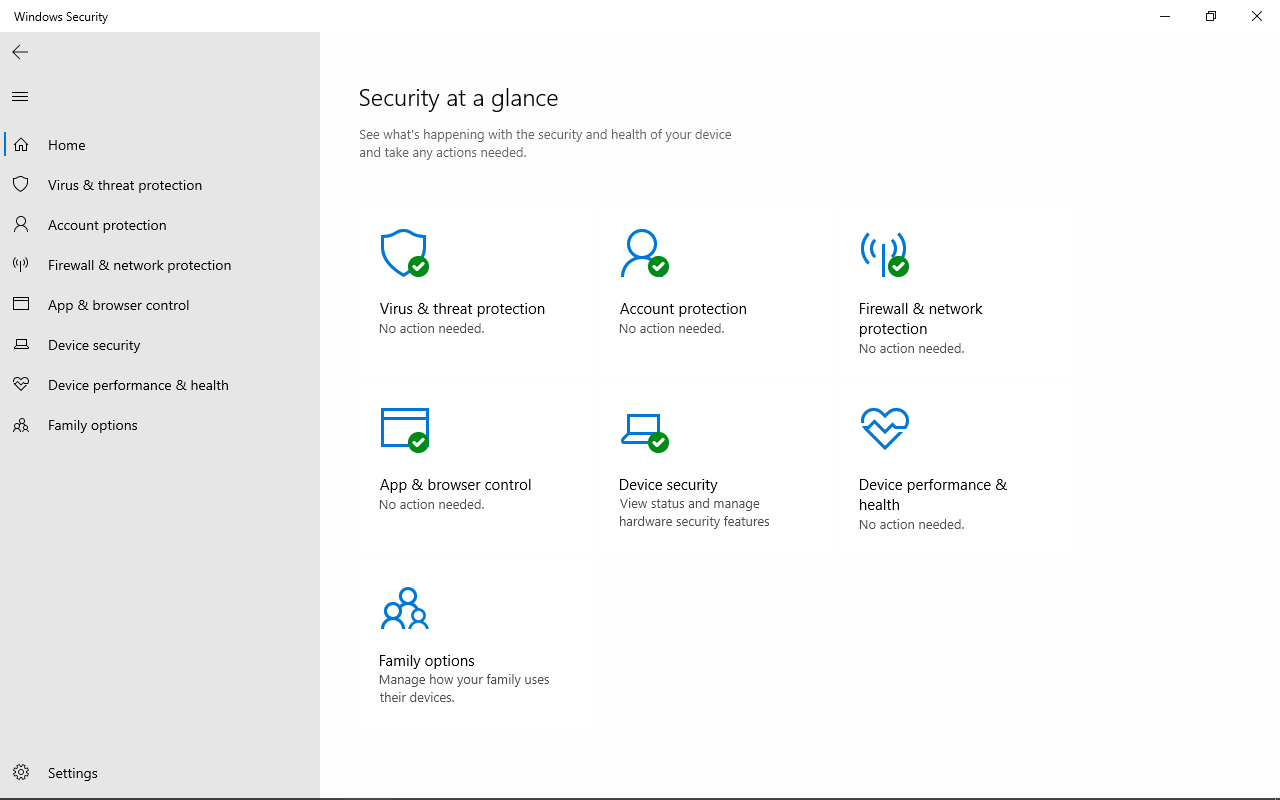Go back using the back arrow
The height and width of the screenshot is (800, 1280).
click(x=20, y=52)
